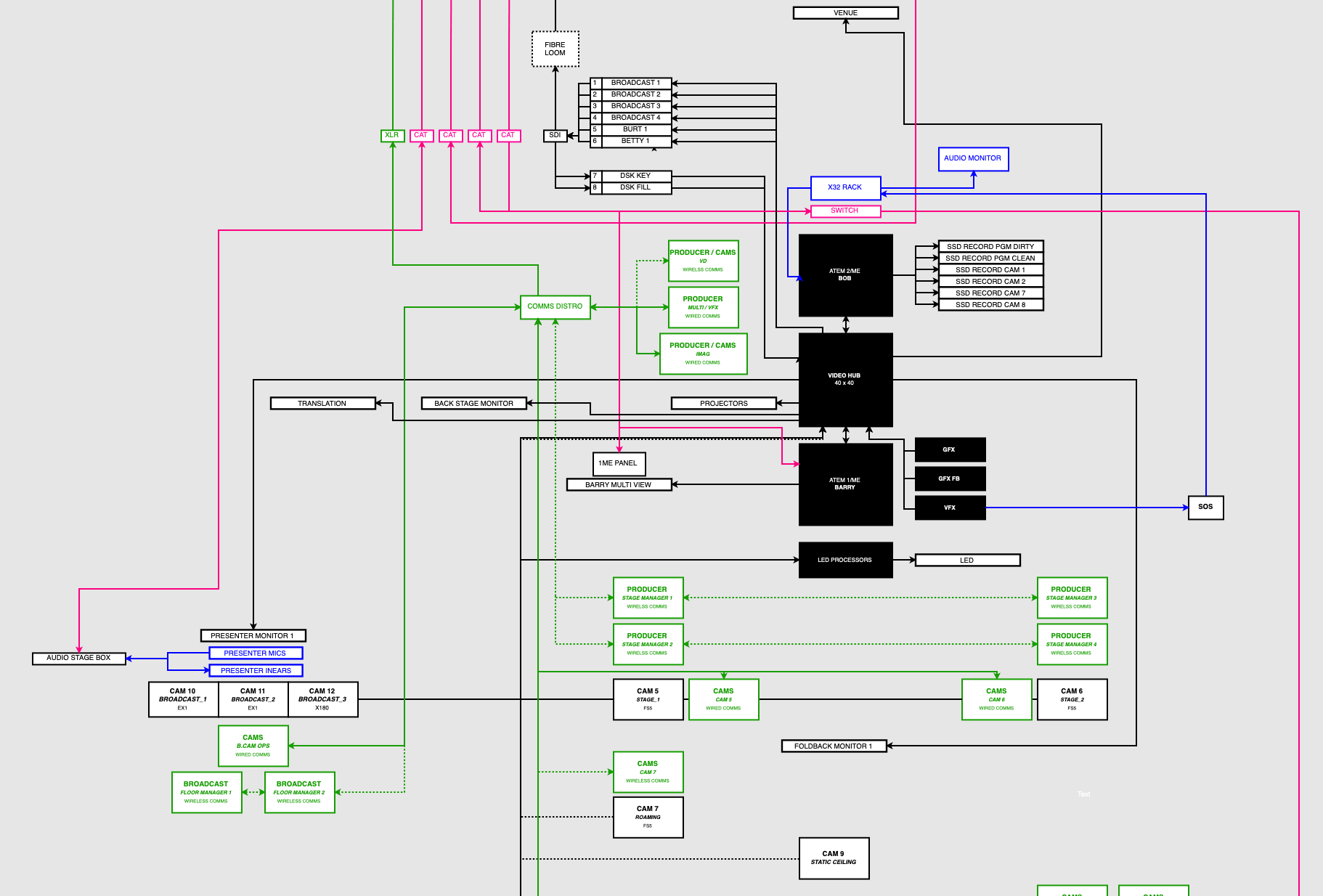The width and height of the screenshot is (1323, 896).
Task: Select the 1ME PANEL box
Action: 619,464
